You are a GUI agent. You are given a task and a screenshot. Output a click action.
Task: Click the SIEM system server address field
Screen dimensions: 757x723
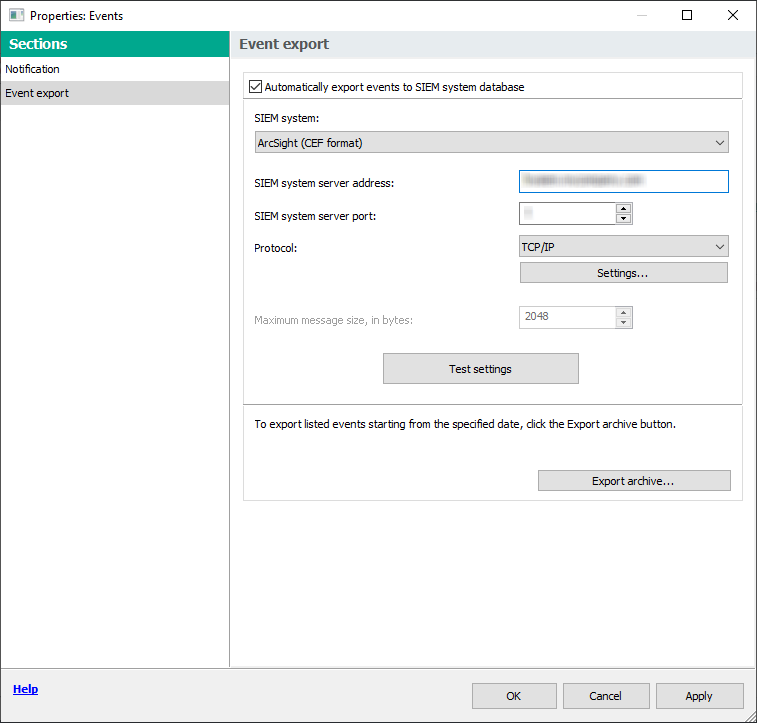tap(623, 181)
